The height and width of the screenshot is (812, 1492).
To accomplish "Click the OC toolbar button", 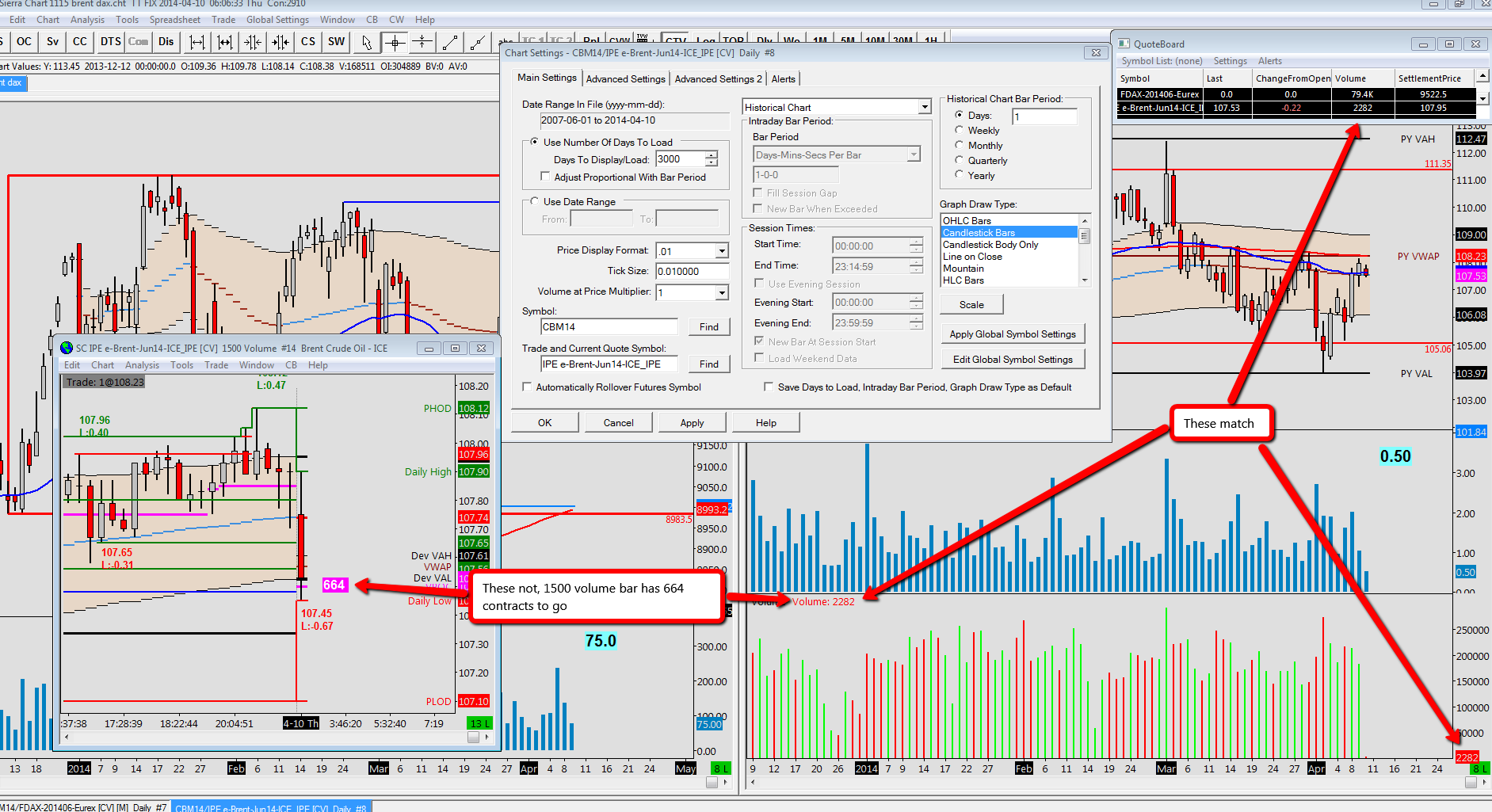I will click(25, 42).
